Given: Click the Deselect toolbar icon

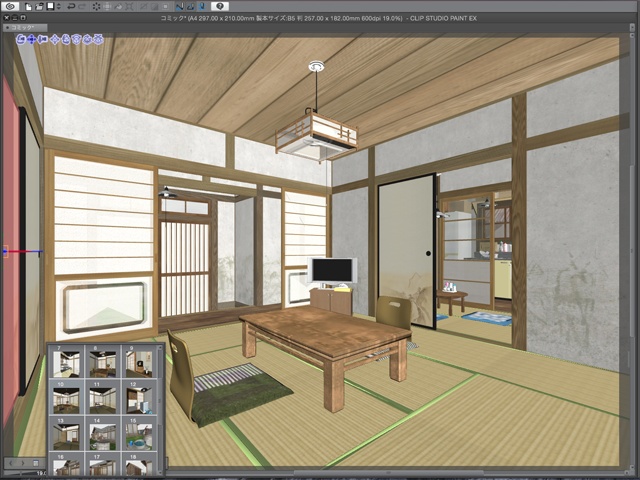Looking at the screenshot, I should point(143,6).
